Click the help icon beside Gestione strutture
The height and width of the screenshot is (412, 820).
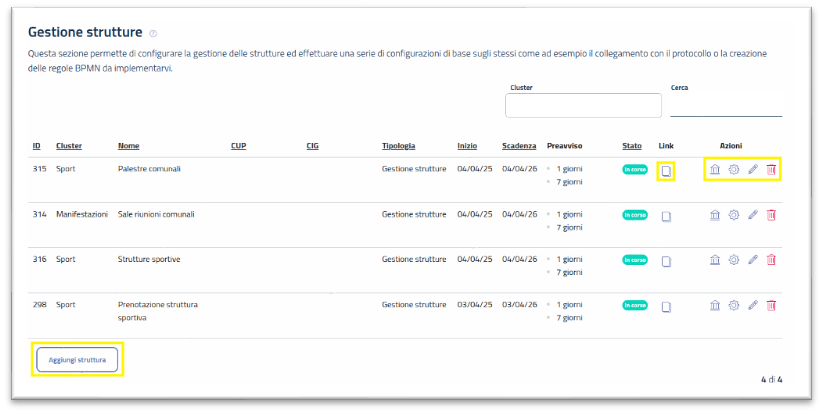point(153,34)
